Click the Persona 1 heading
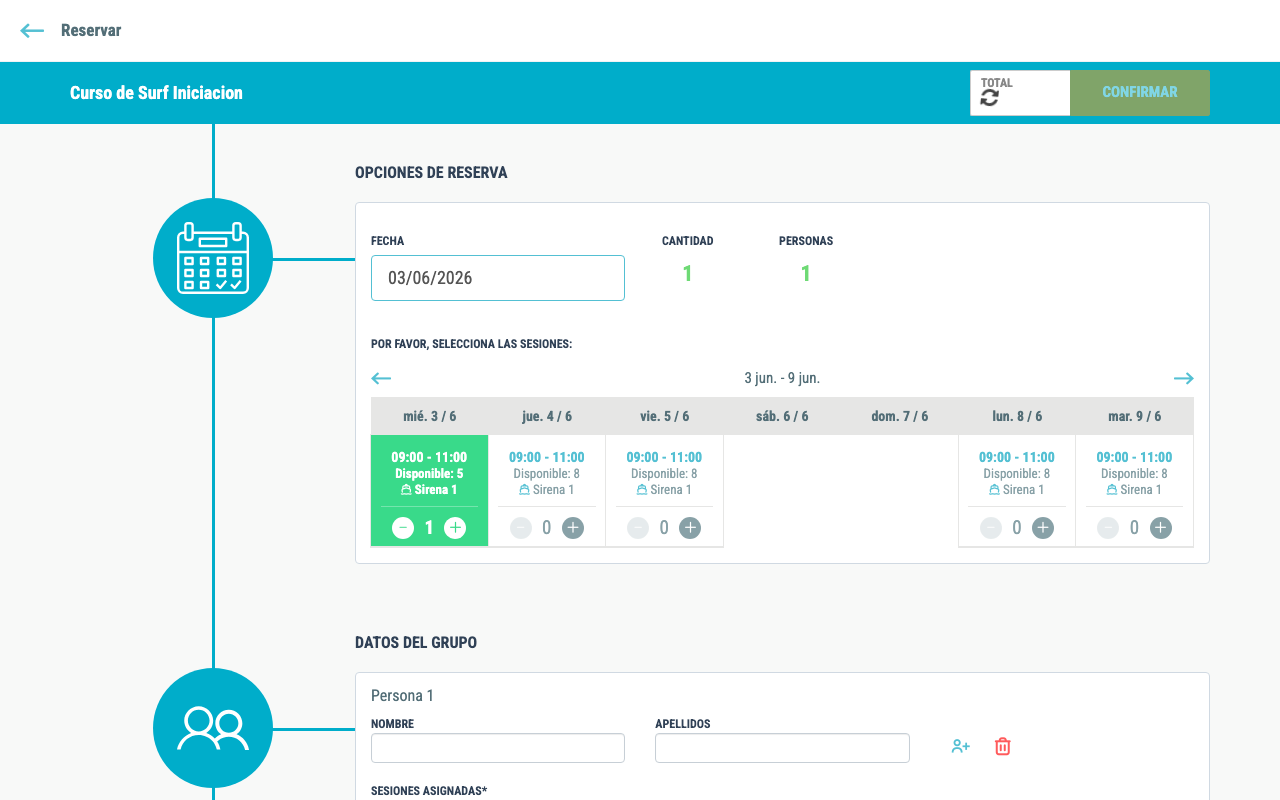The width and height of the screenshot is (1280, 800). (x=402, y=696)
